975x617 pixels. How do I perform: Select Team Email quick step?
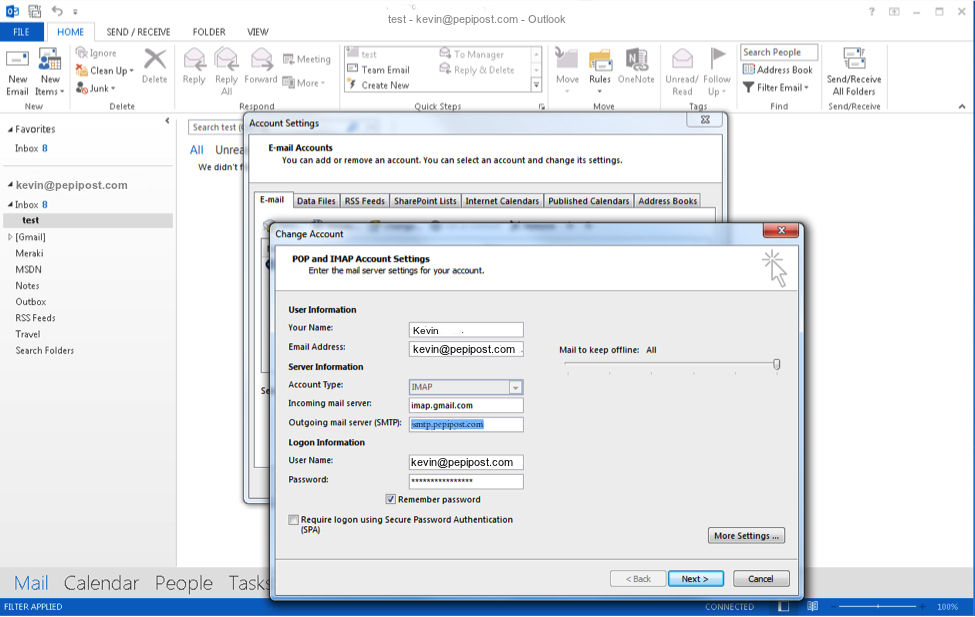378,70
